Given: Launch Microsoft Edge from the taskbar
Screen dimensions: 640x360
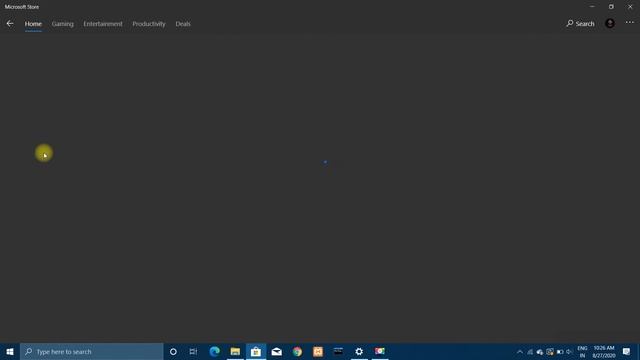Looking at the screenshot, I should coord(214,351).
